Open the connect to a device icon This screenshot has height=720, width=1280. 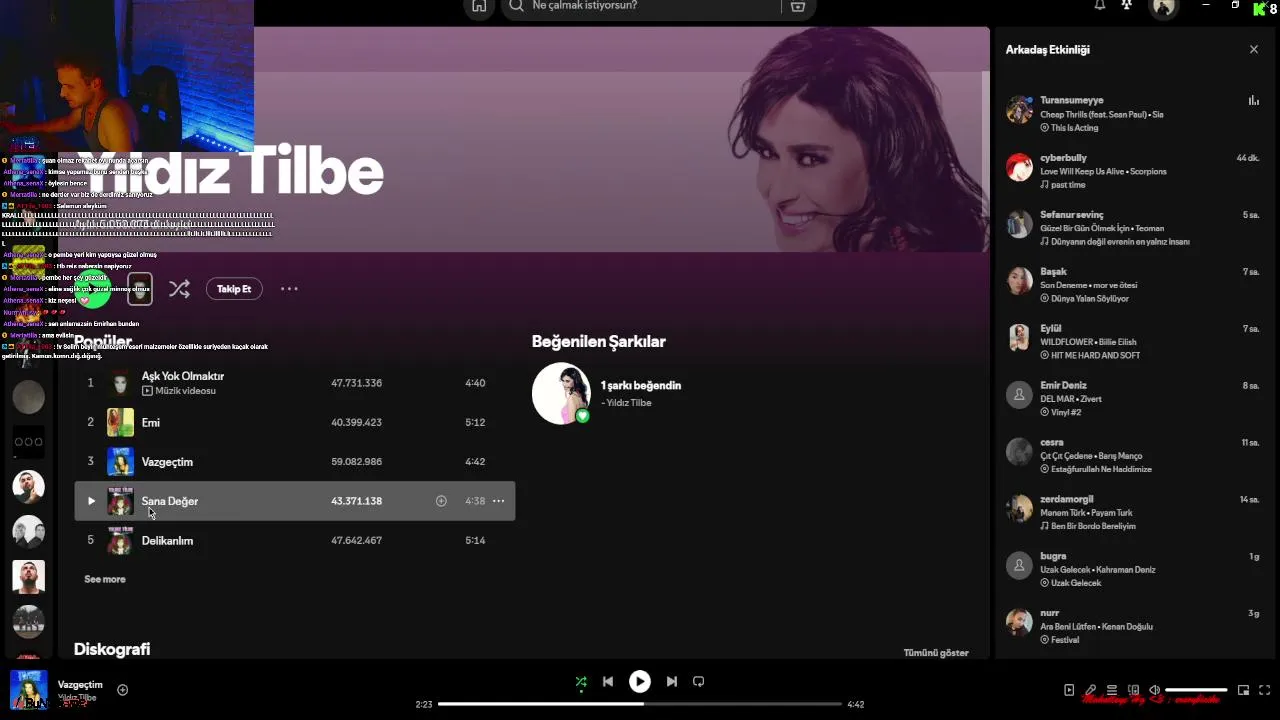[x=1133, y=690]
